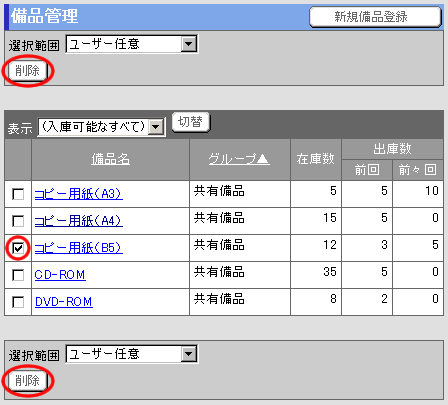
Task: Open the DVD-ROM item link
Action: click(64, 302)
